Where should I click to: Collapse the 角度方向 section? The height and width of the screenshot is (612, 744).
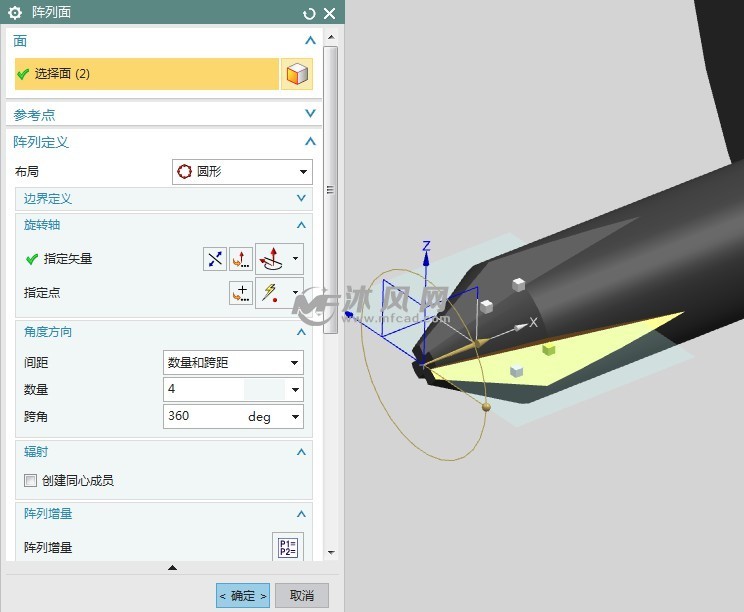click(x=301, y=332)
